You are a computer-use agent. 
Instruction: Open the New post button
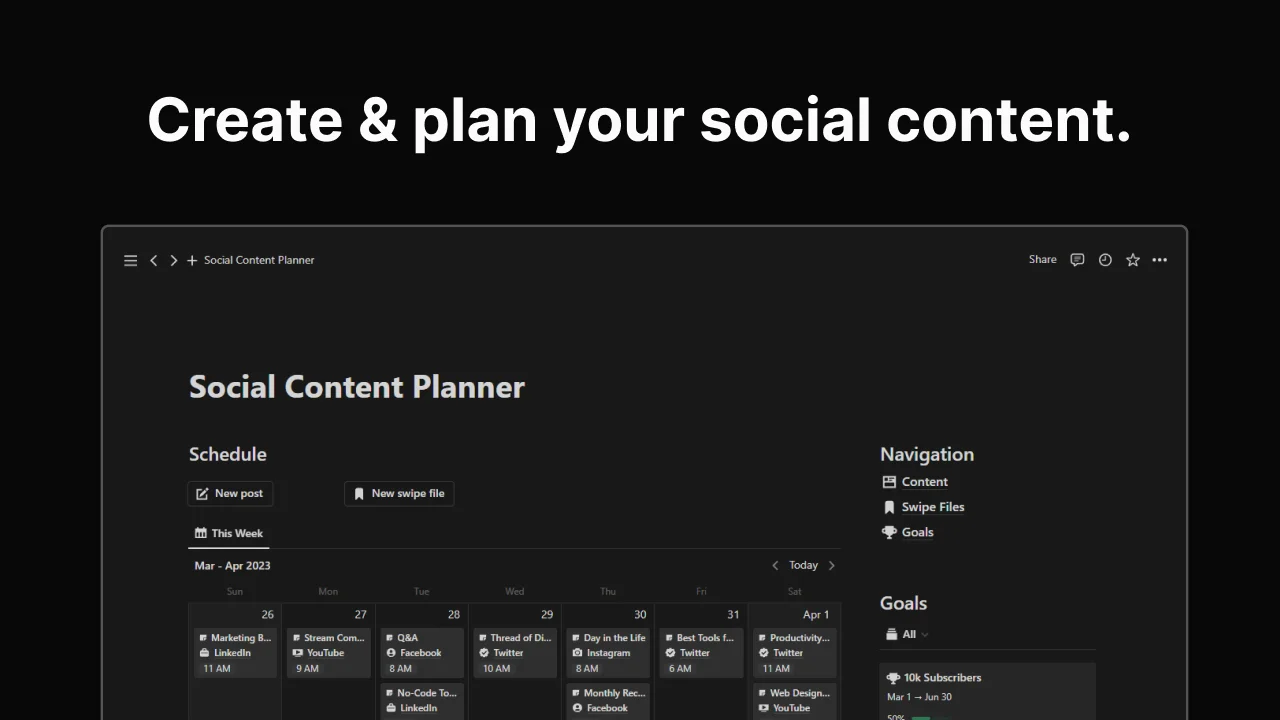pos(230,493)
